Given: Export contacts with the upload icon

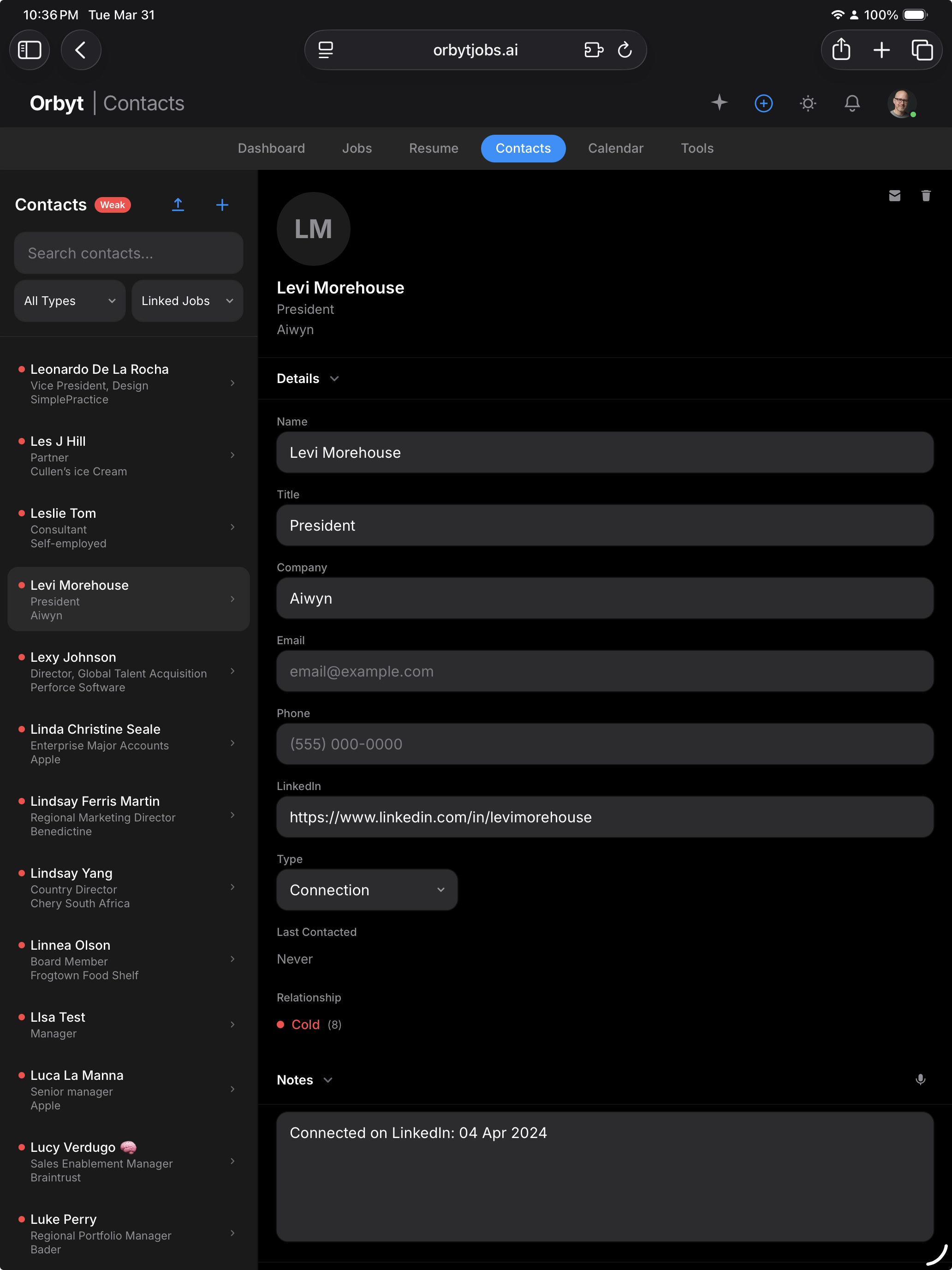Looking at the screenshot, I should click(x=178, y=204).
